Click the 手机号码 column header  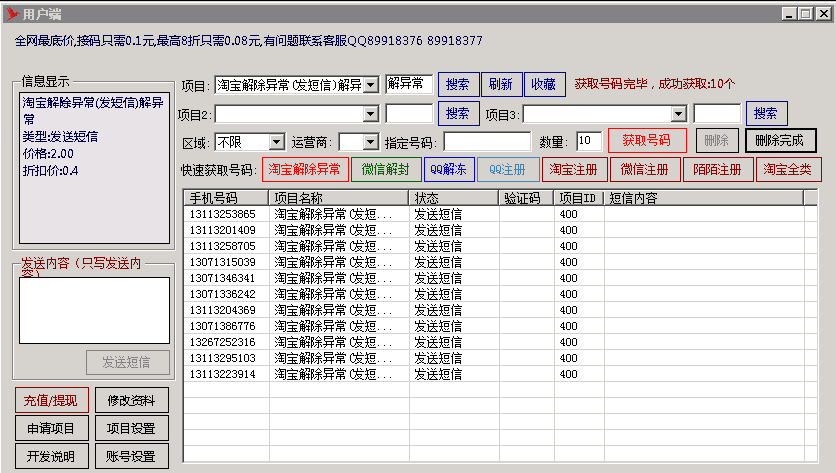[x=226, y=198]
